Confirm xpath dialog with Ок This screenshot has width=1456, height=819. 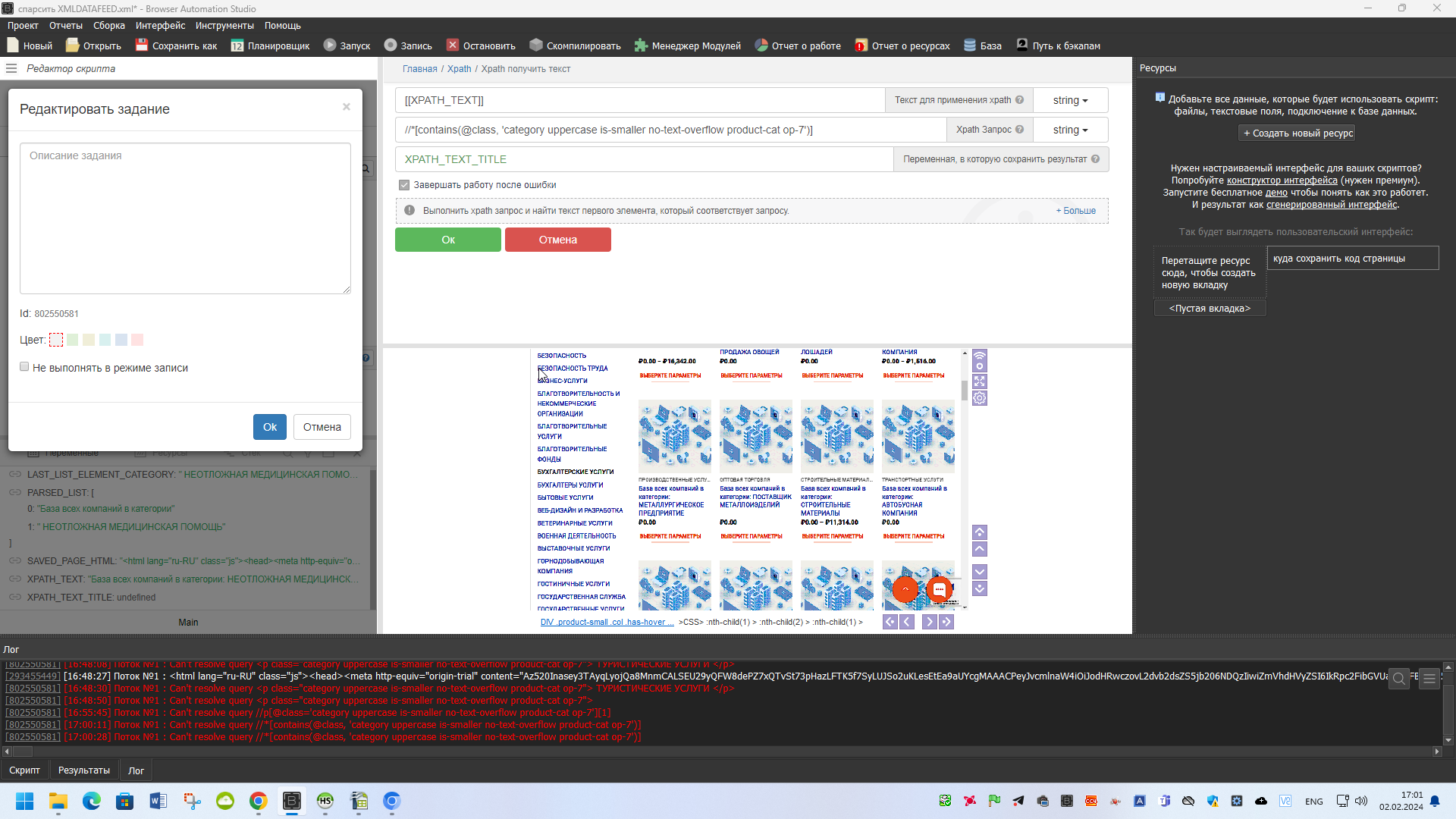(447, 240)
